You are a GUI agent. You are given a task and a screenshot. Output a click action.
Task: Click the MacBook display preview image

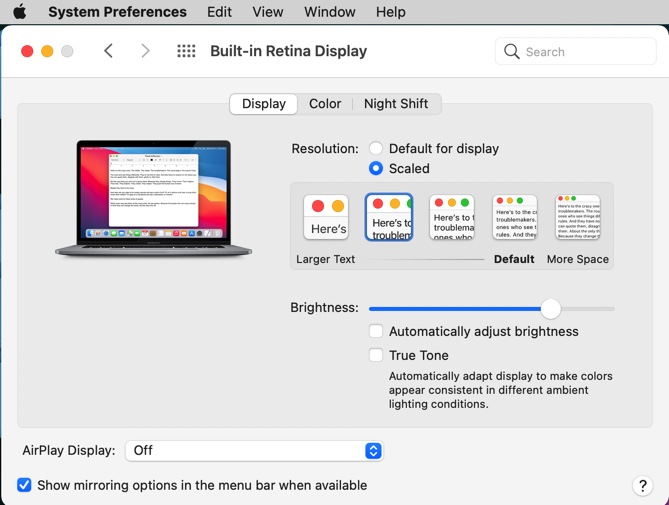coord(154,199)
